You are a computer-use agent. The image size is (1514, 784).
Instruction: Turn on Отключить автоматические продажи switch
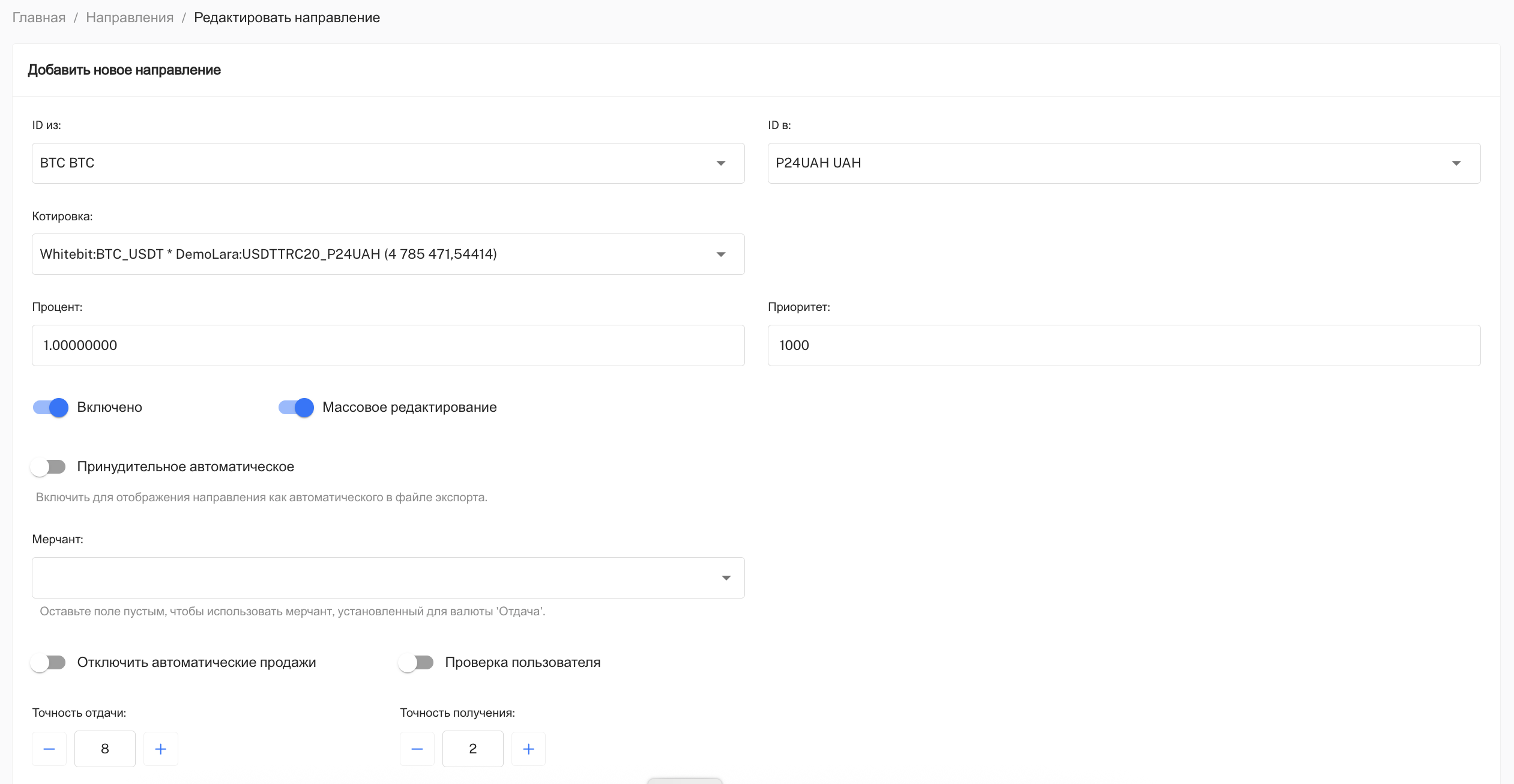click(x=49, y=663)
